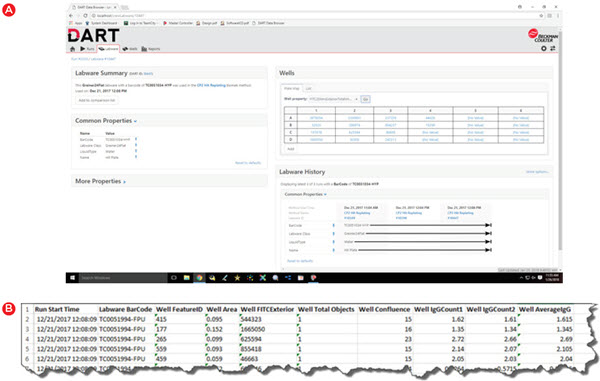
Task: Open the Dec 21 2017 11:04 AM run method link
Action: click(x=357, y=213)
